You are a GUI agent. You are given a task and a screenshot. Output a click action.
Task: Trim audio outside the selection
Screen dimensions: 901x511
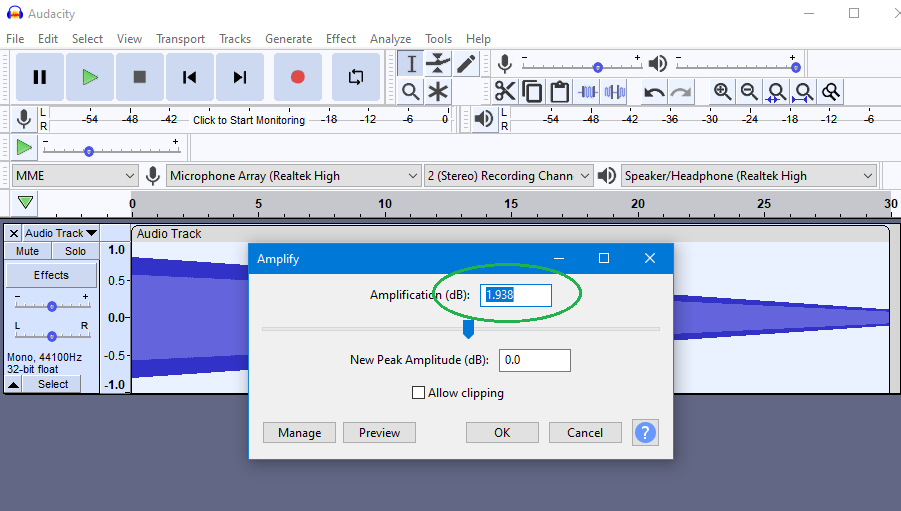click(x=587, y=91)
